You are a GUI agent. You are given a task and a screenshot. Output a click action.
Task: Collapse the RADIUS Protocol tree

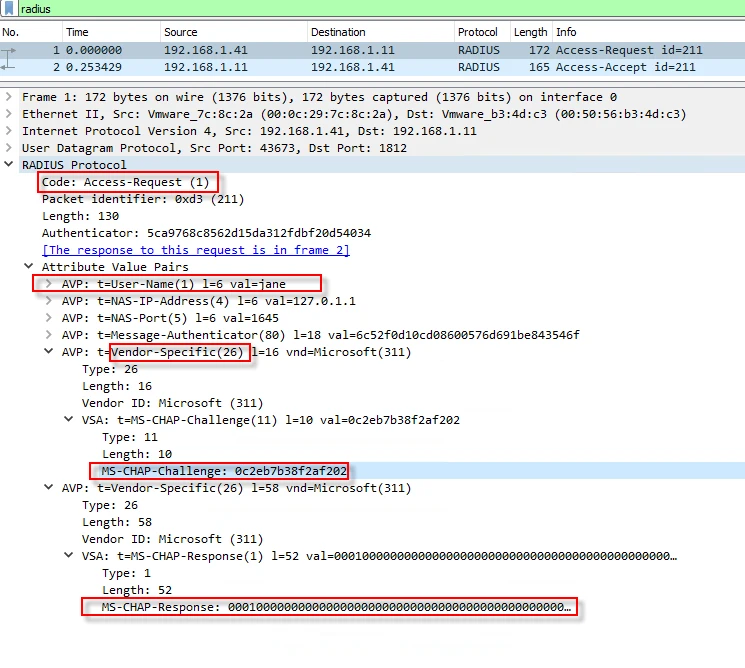pyautogui.click(x=9, y=165)
